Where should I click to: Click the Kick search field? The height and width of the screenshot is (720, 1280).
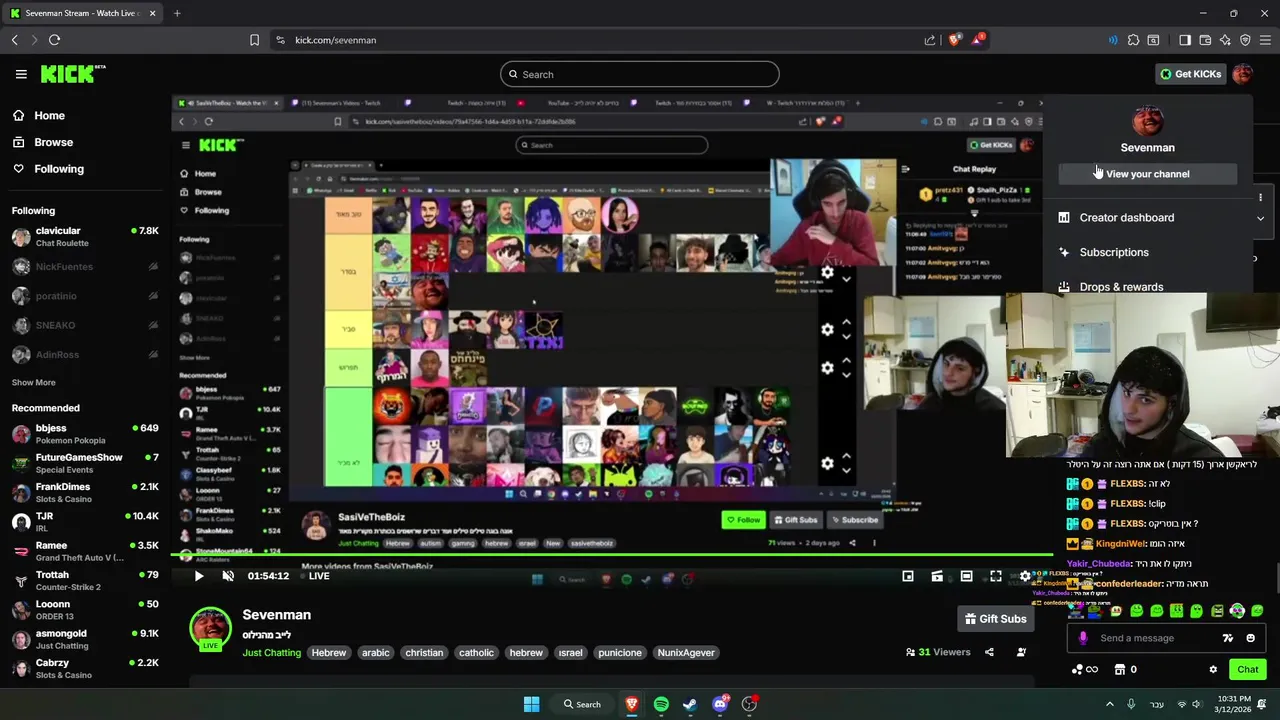640,74
